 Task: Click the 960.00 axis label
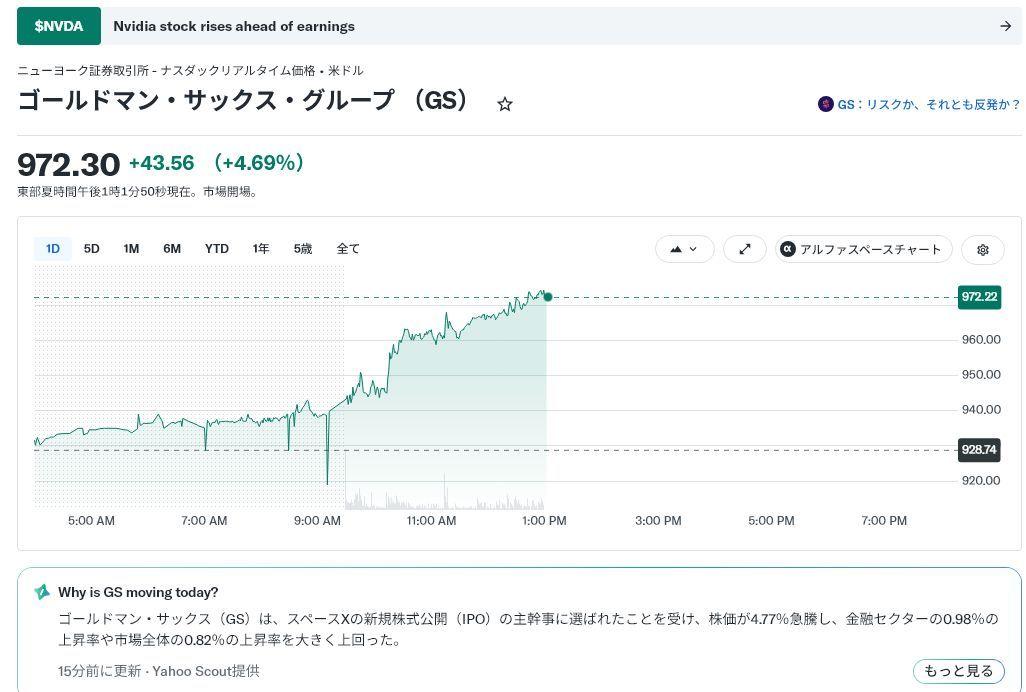(981, 339)
